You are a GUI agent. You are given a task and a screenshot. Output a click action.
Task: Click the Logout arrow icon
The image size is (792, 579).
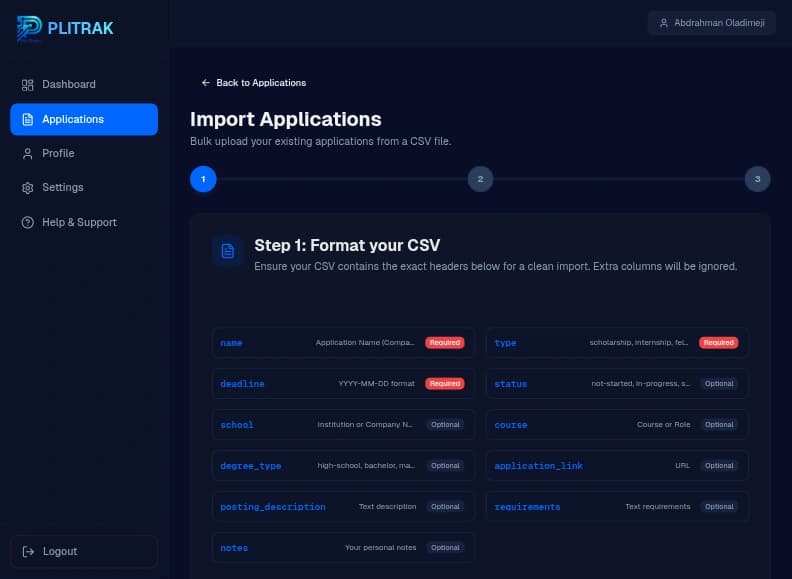coord(28,552)
